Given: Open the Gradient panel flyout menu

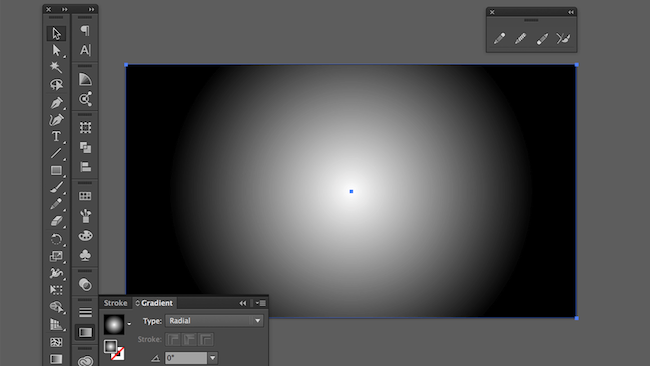Looking at the screenshot, I should (x=261, y=303).
